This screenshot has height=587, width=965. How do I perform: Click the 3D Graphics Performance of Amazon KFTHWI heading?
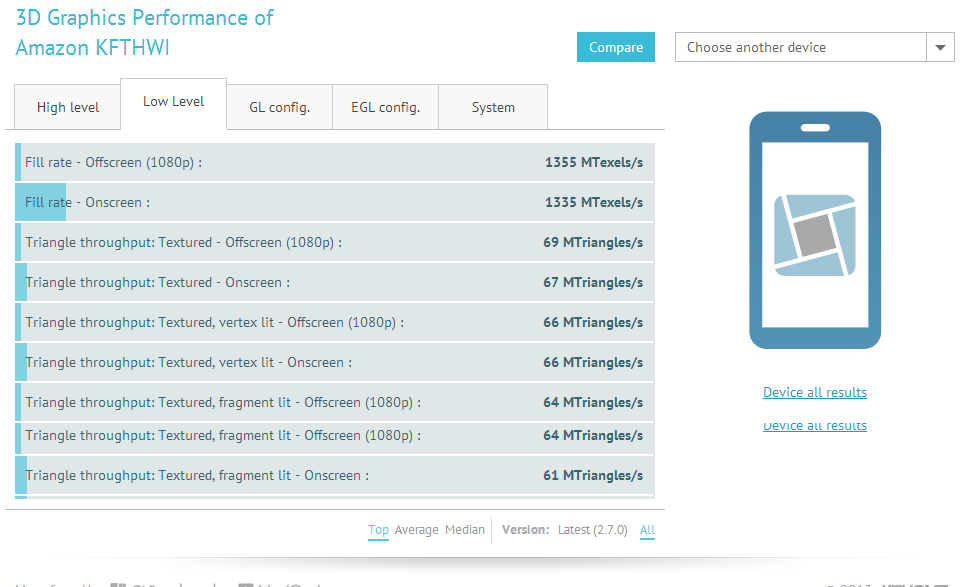coord(145,33)
